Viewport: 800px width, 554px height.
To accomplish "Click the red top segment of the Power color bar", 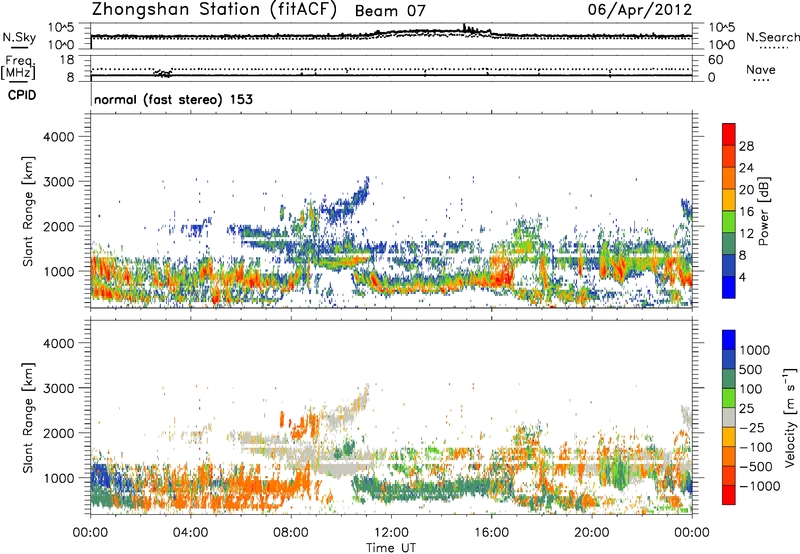I will coord(729,134).
